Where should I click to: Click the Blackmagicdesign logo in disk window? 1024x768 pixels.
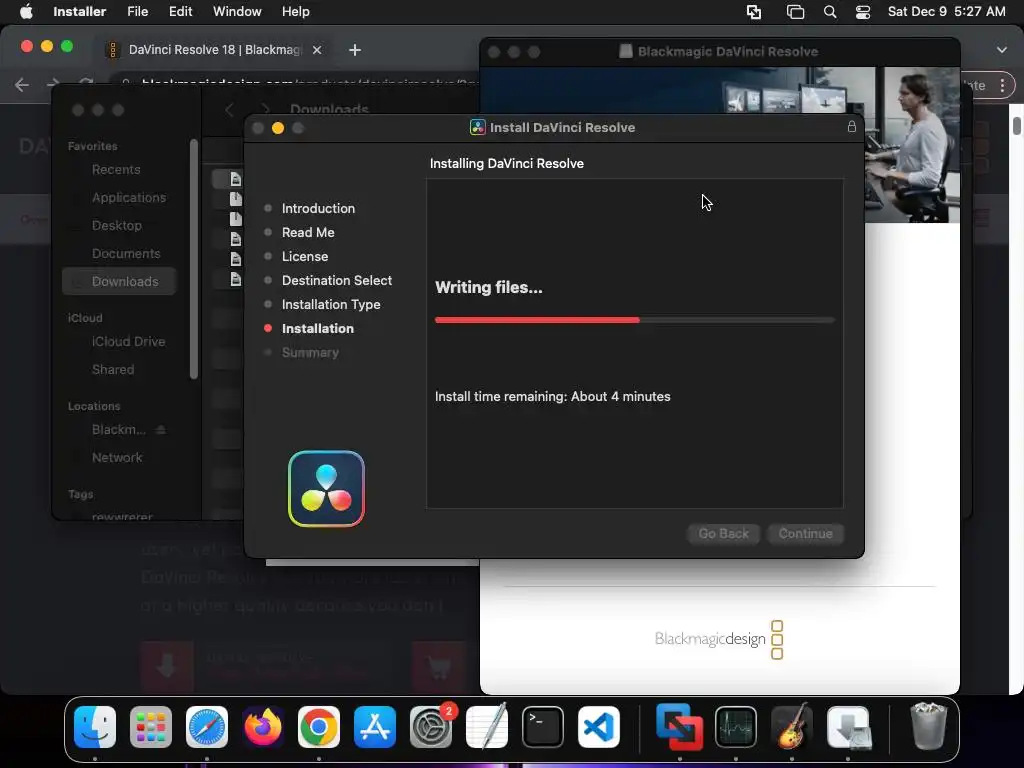click(719, 639)
